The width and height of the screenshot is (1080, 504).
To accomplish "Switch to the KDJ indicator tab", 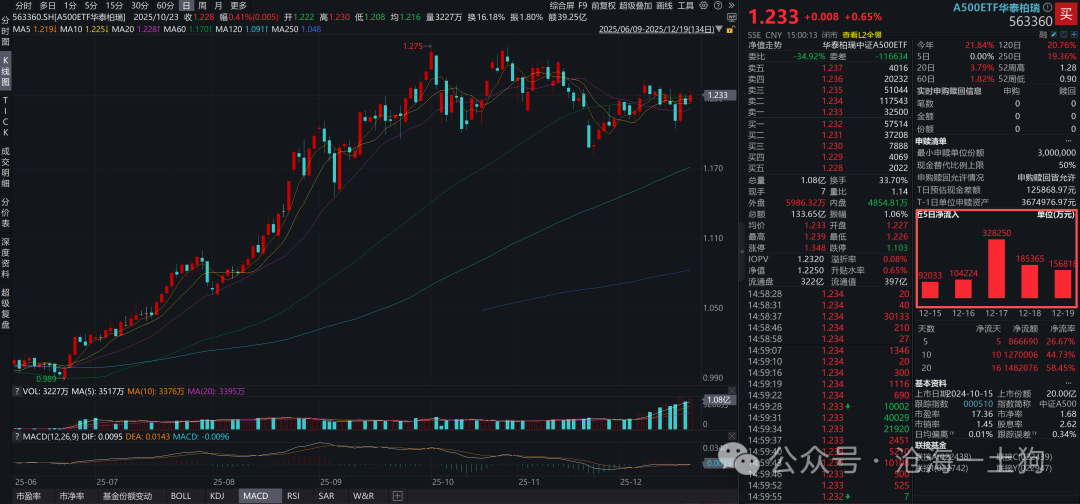I will point(217,496).
